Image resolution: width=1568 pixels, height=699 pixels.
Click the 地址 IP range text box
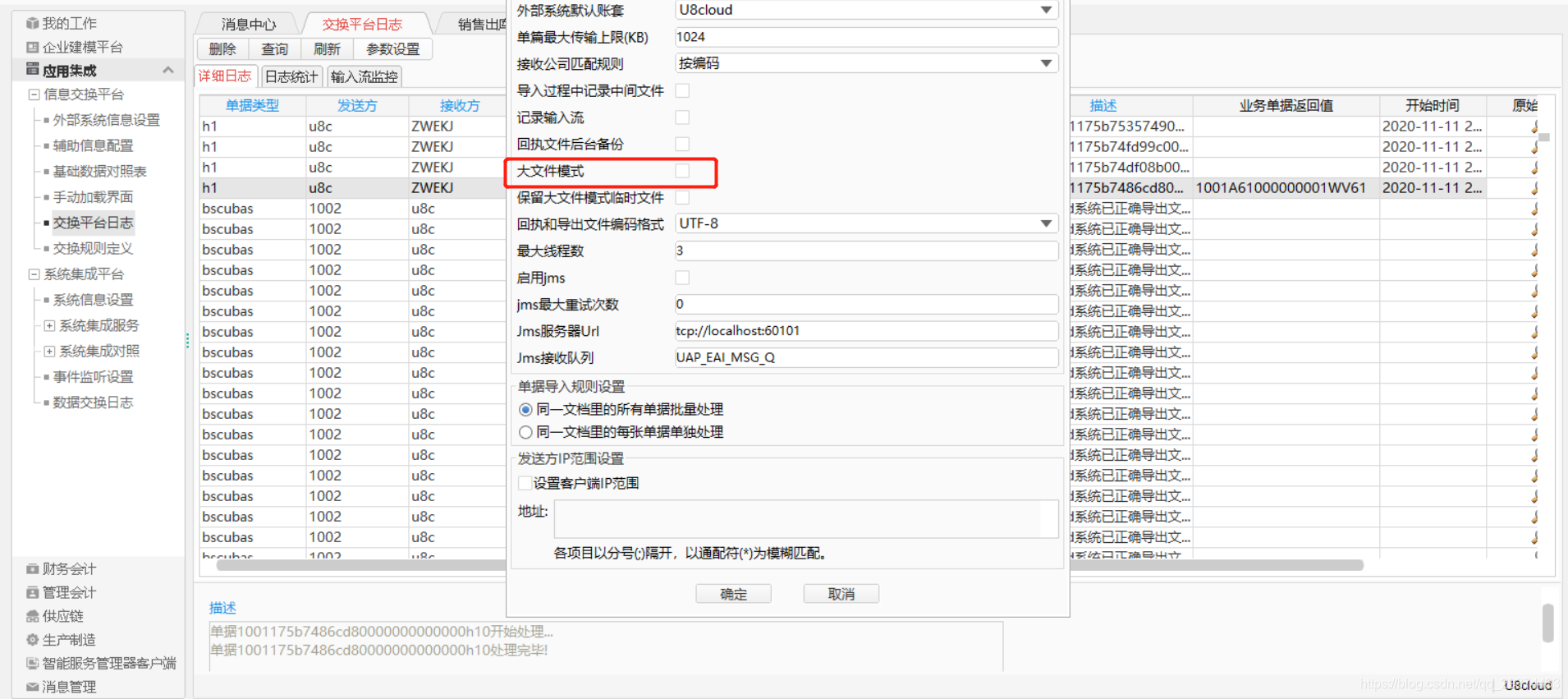coord(806,519)
